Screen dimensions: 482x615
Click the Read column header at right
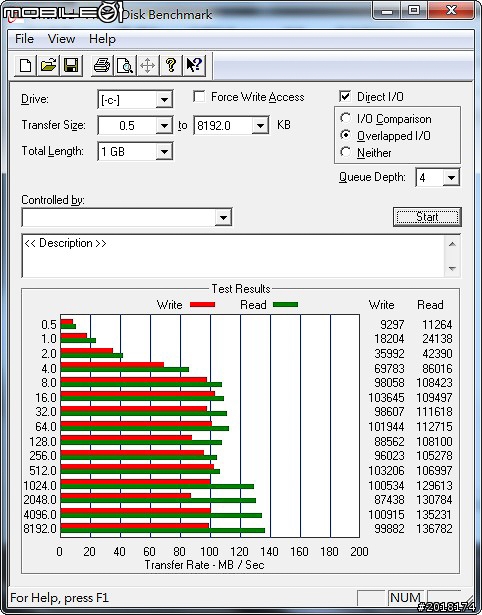[x=430, y=305]
